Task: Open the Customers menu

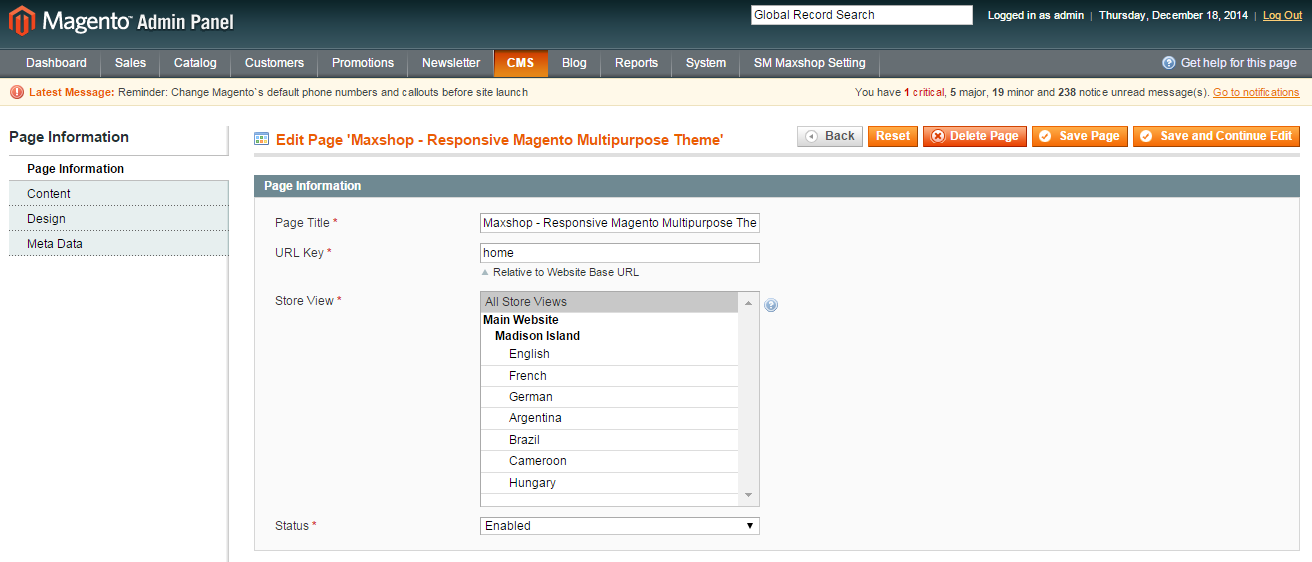Action: [x=274, y=63]
